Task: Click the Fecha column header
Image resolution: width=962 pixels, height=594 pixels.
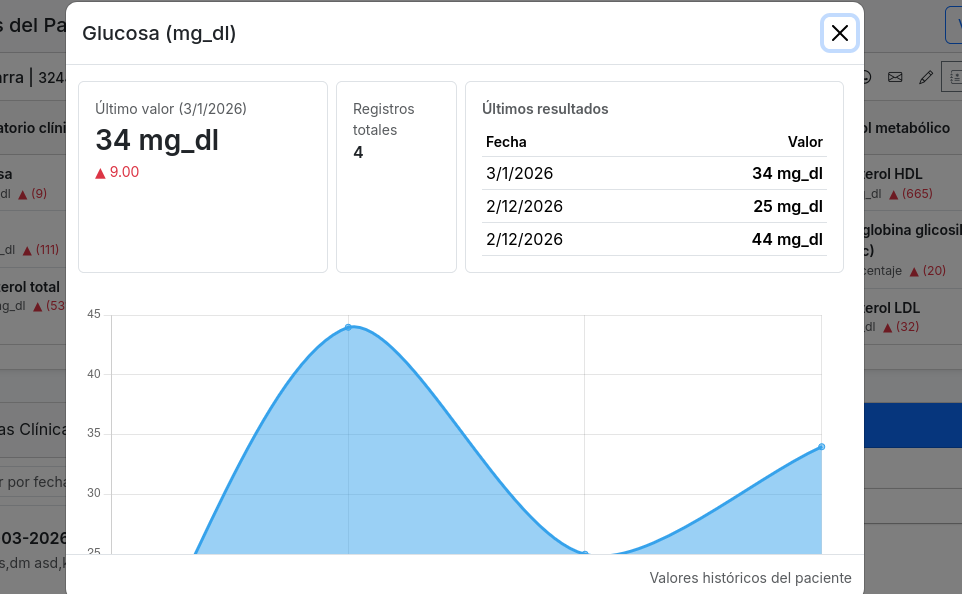Action: point(506,142)
